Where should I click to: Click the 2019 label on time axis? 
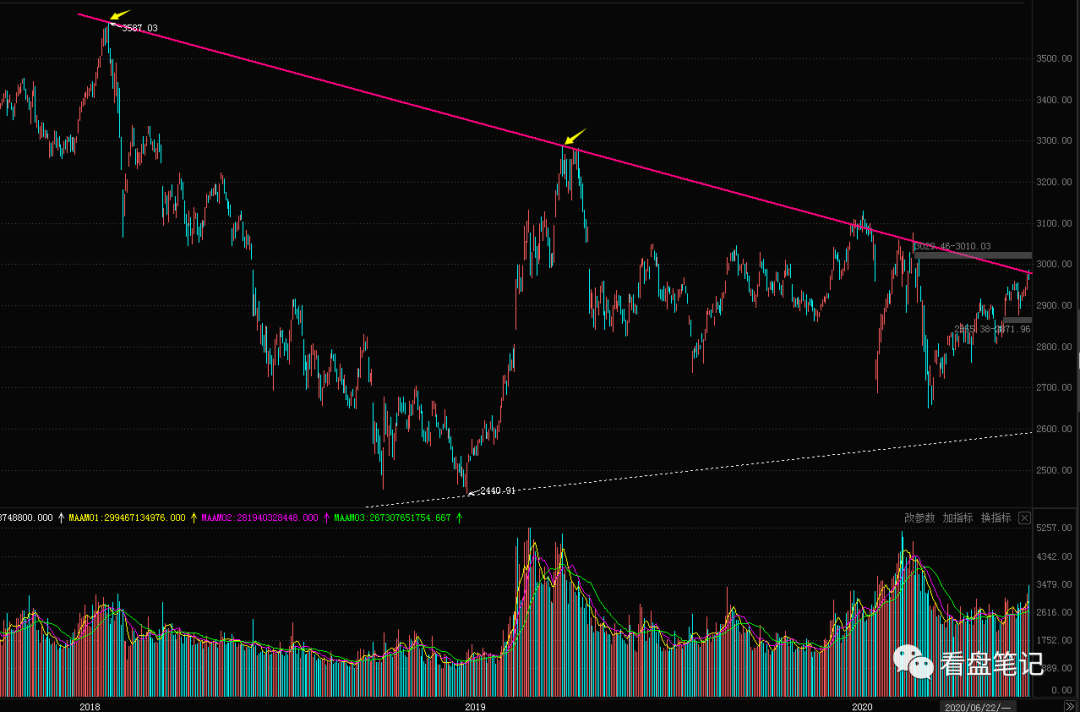476,706
